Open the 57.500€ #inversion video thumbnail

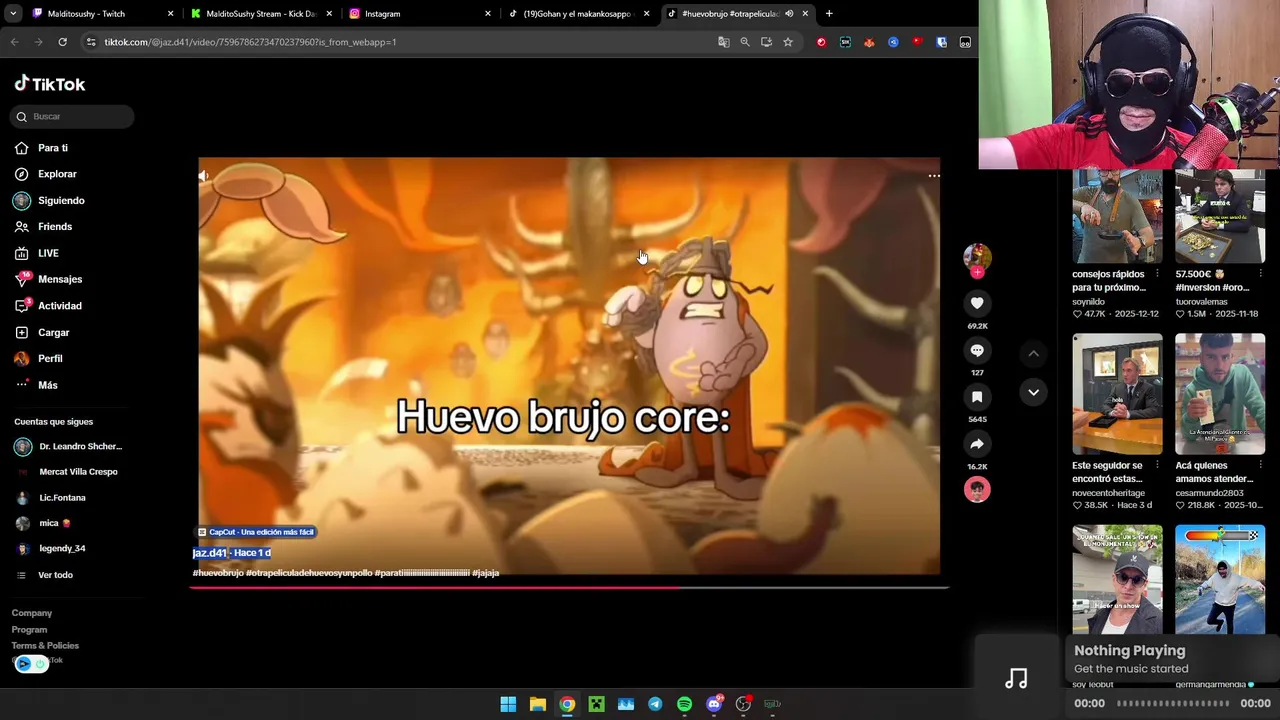1219,216
